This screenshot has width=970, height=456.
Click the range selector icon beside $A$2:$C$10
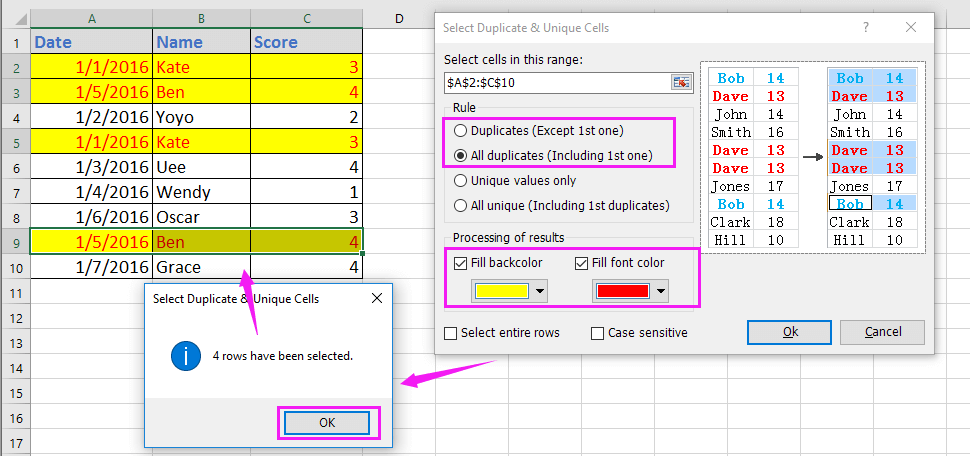point(682,82)
